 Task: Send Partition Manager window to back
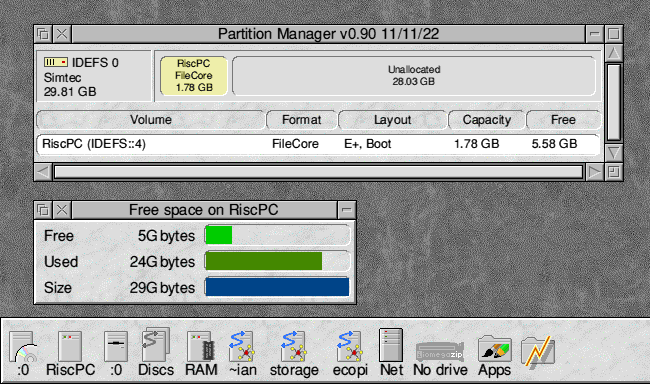[x=43, y=34]
